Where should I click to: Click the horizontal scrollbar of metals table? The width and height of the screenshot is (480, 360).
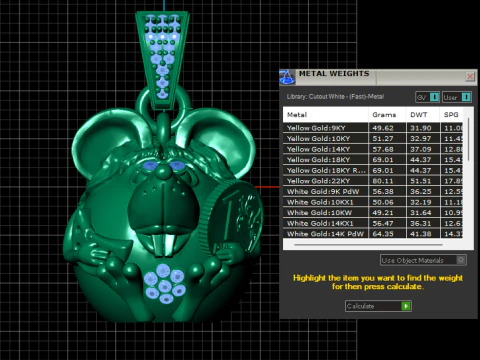pos(369,245)
